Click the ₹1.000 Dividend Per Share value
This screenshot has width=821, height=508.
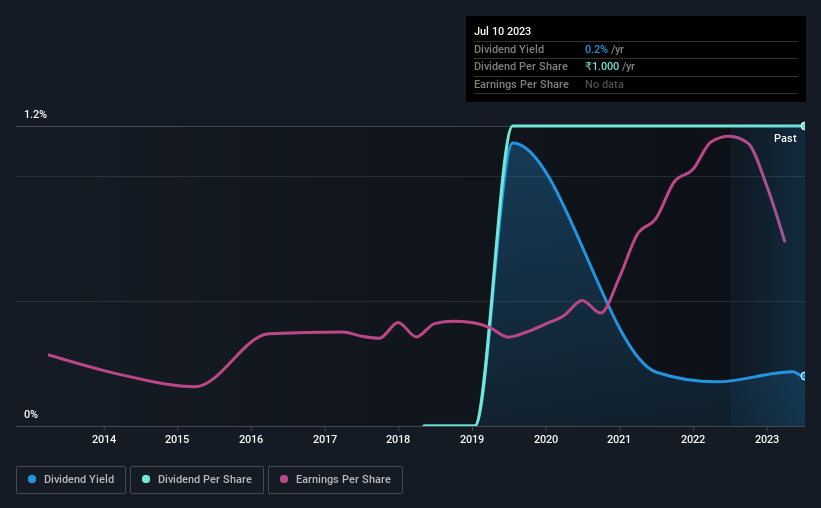pos(602,67)
